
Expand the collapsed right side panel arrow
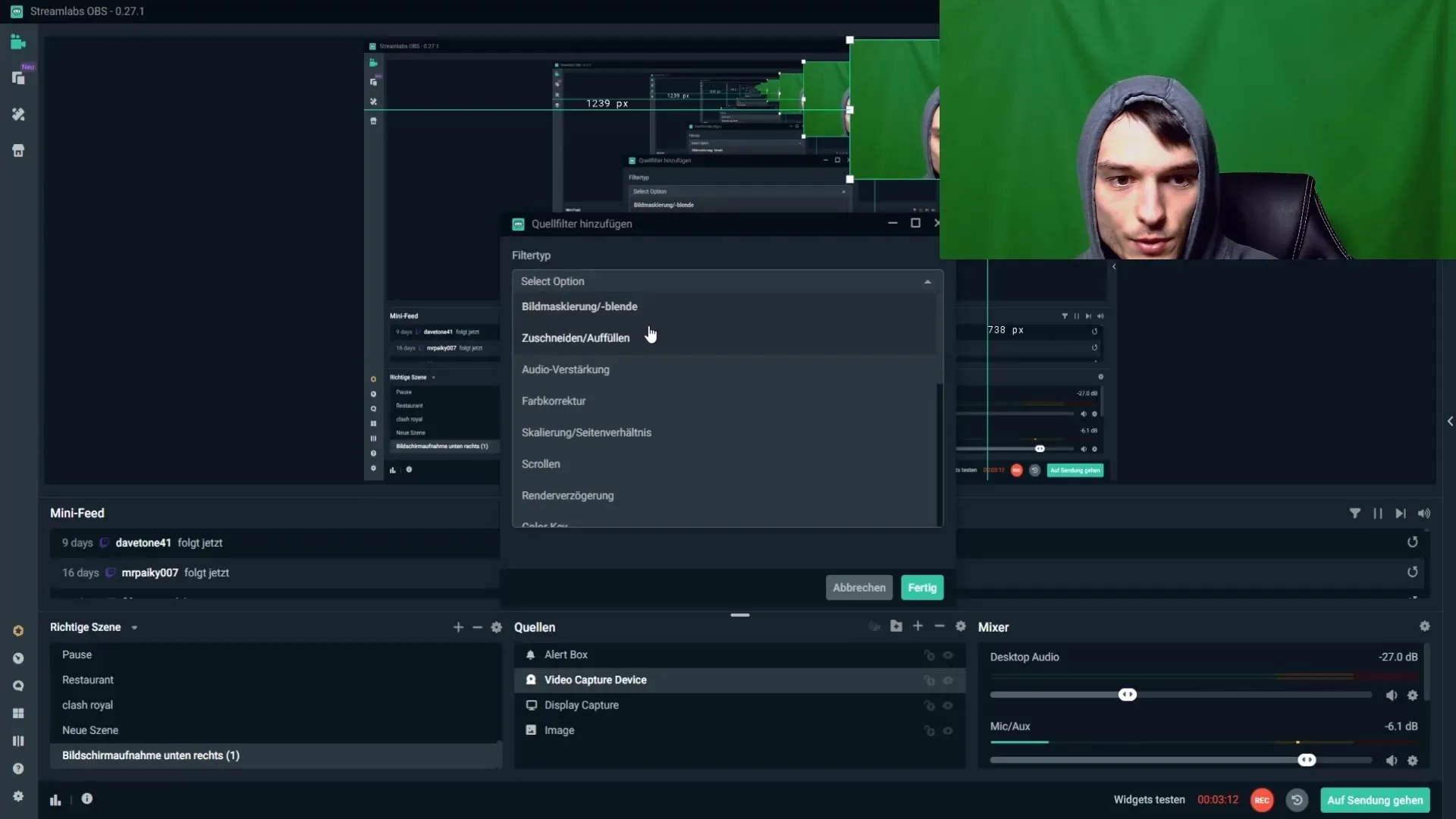(x=1450, y=421)
